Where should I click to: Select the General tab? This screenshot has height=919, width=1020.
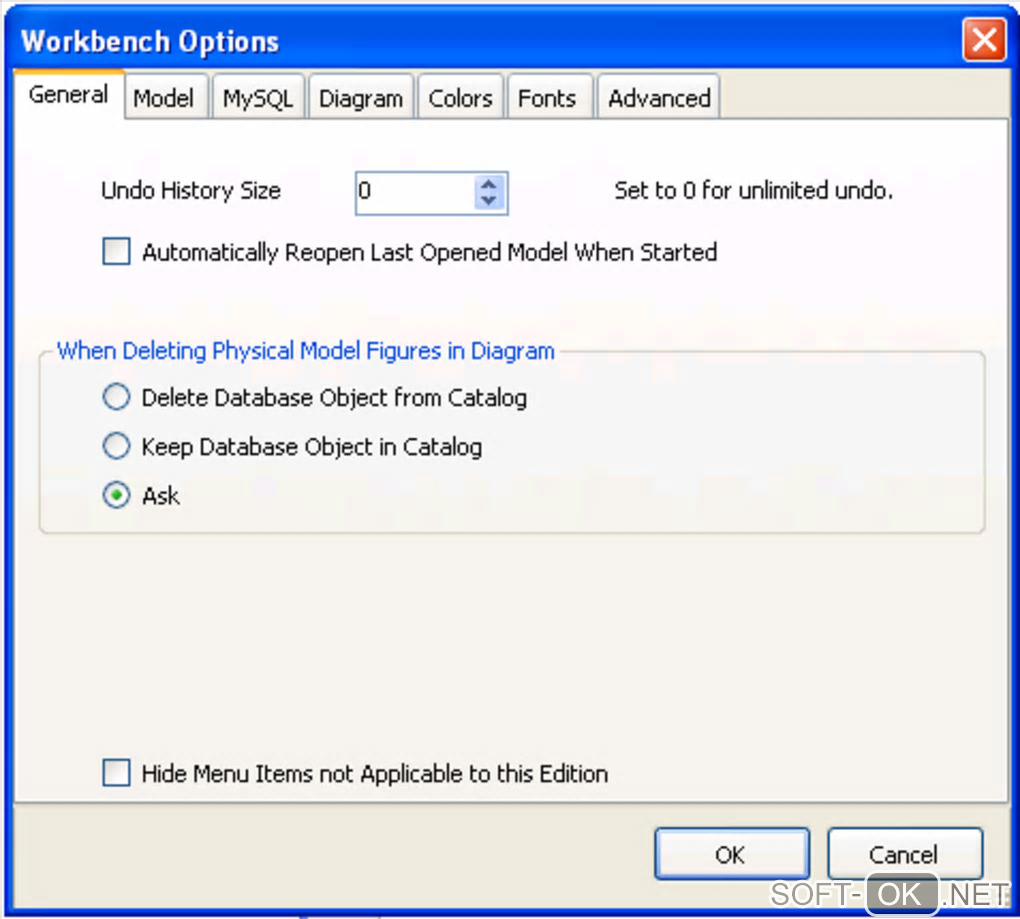point(68,95)
